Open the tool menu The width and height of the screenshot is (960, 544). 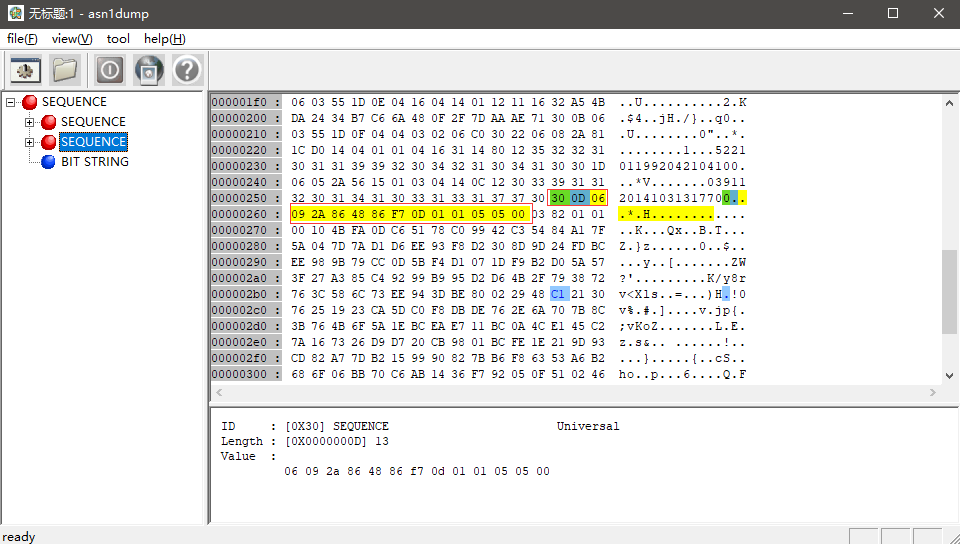coord(118,39)
